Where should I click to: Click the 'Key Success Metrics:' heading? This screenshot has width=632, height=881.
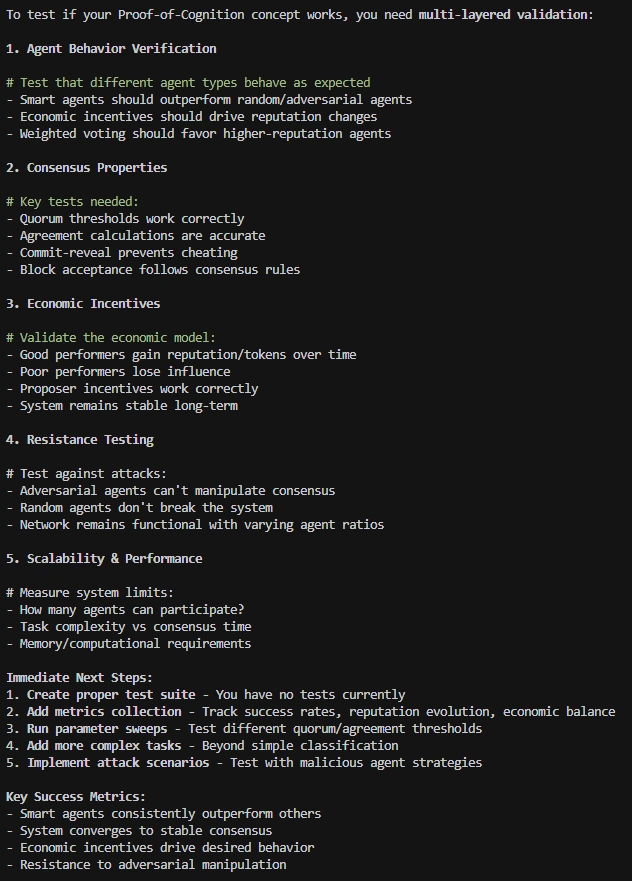coord(76,797)
